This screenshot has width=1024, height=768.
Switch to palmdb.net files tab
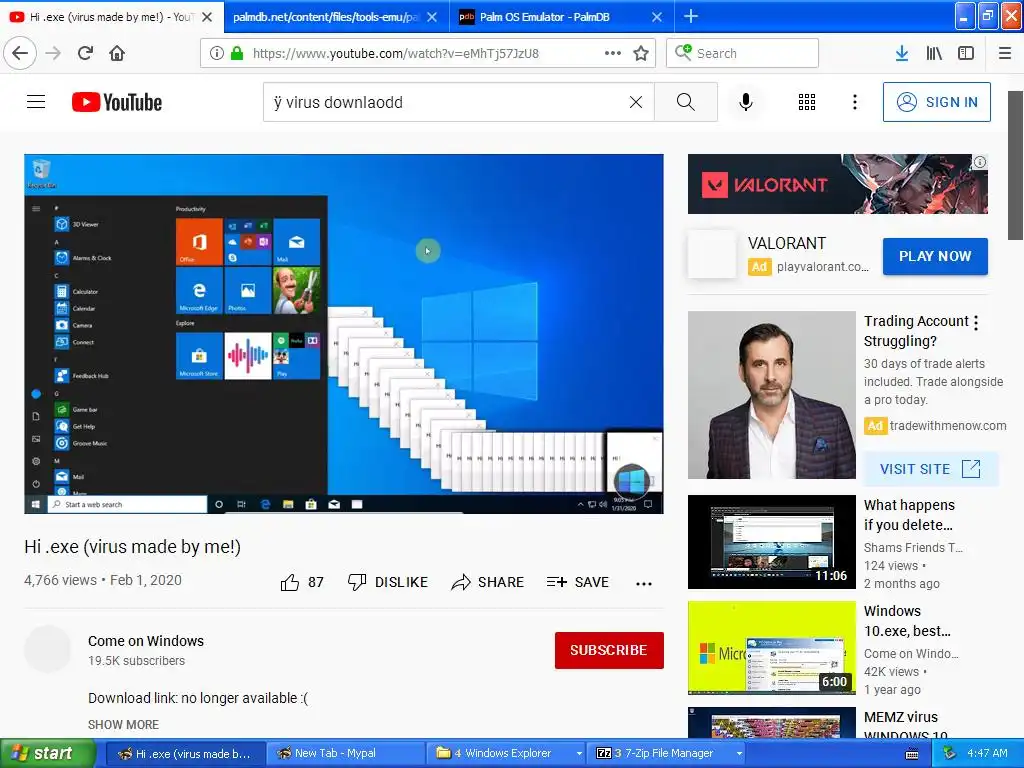tap(326, 17)
